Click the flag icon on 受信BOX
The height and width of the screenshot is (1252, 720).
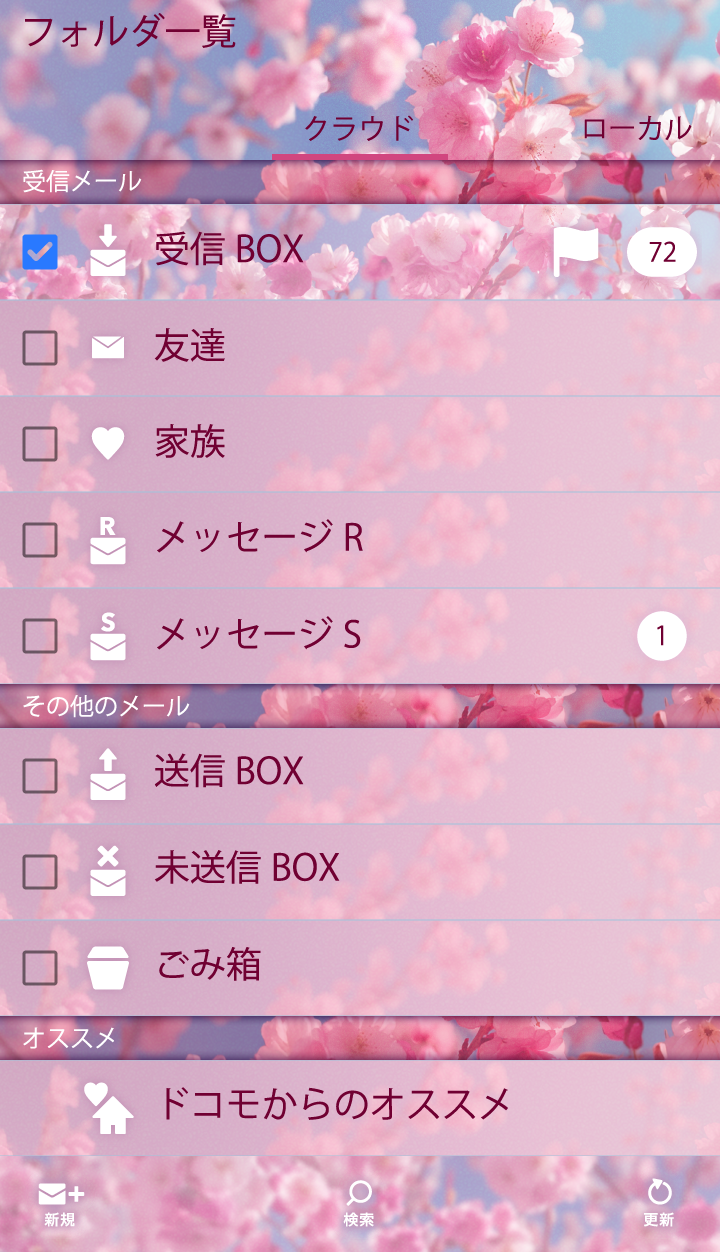576,251
